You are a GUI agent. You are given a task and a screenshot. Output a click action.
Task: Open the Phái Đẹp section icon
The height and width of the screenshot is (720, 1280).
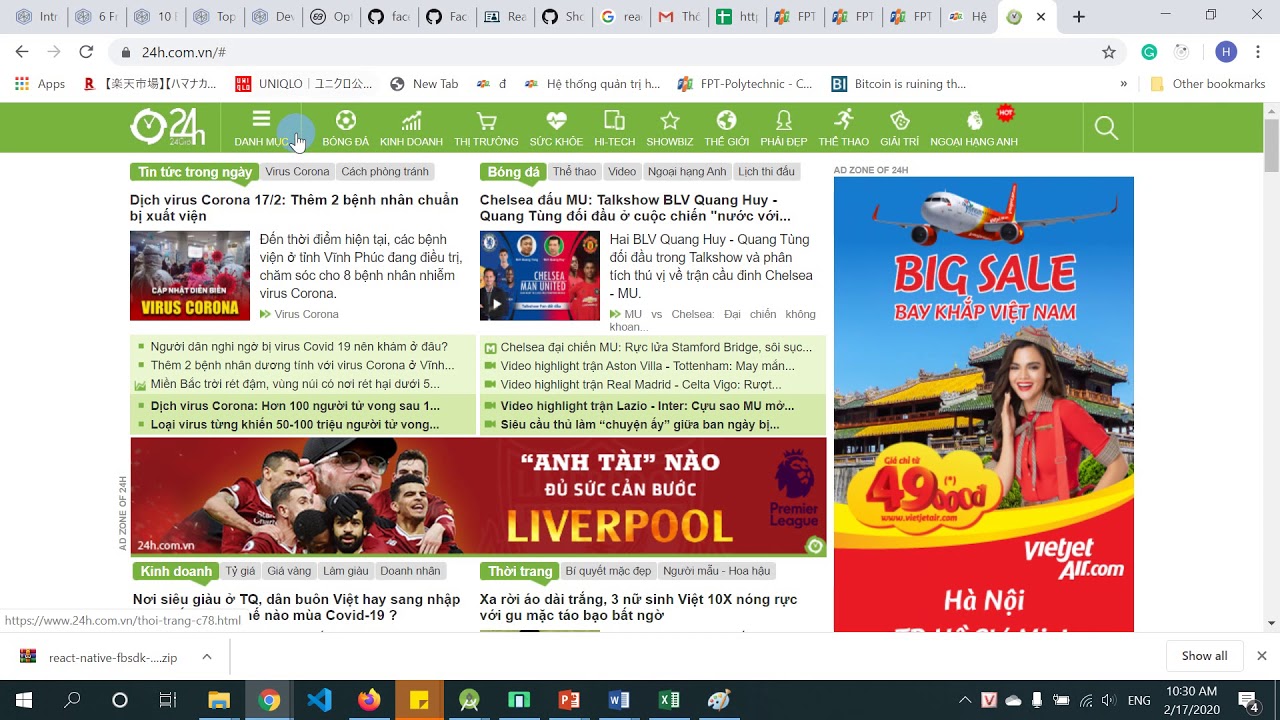[x=783, y=128]
